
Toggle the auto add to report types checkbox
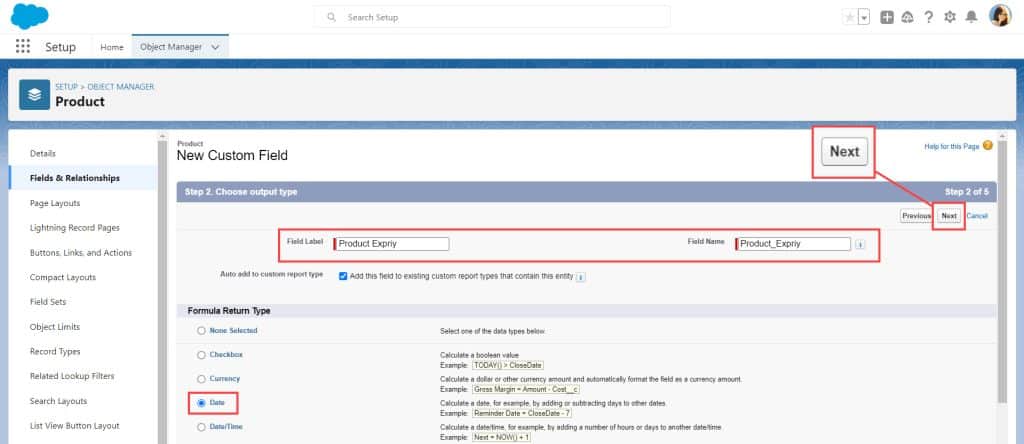(343, 276)
